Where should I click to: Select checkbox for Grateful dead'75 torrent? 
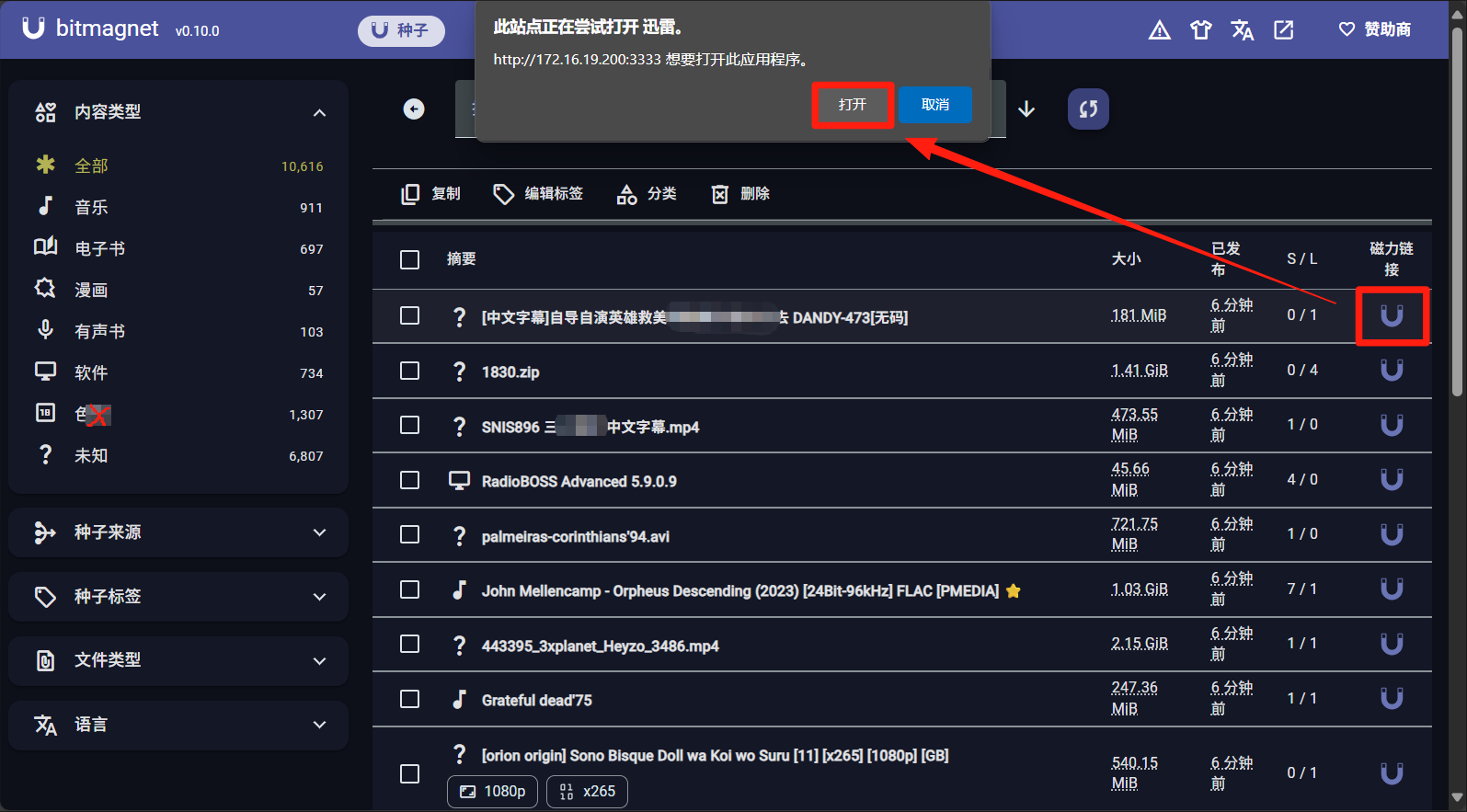pyautogui.click(x=410, y=699)
